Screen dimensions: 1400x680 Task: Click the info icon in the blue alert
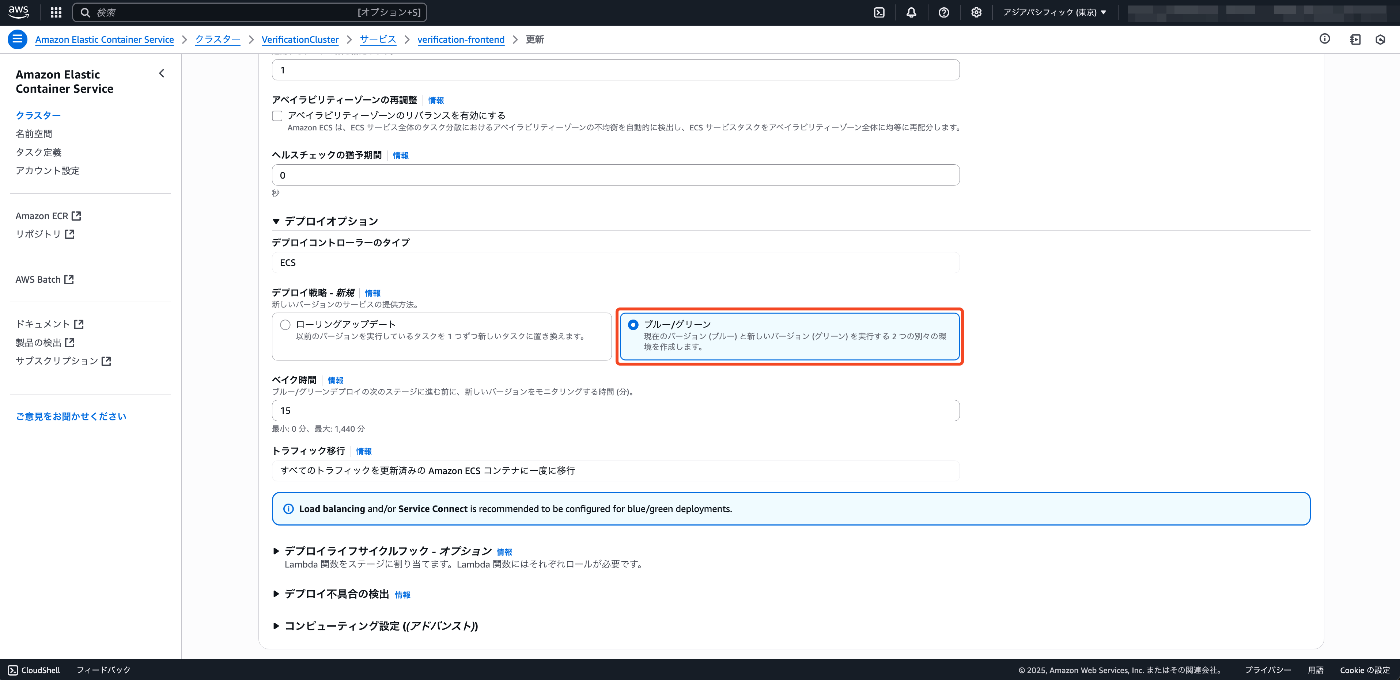click(288, 509)
